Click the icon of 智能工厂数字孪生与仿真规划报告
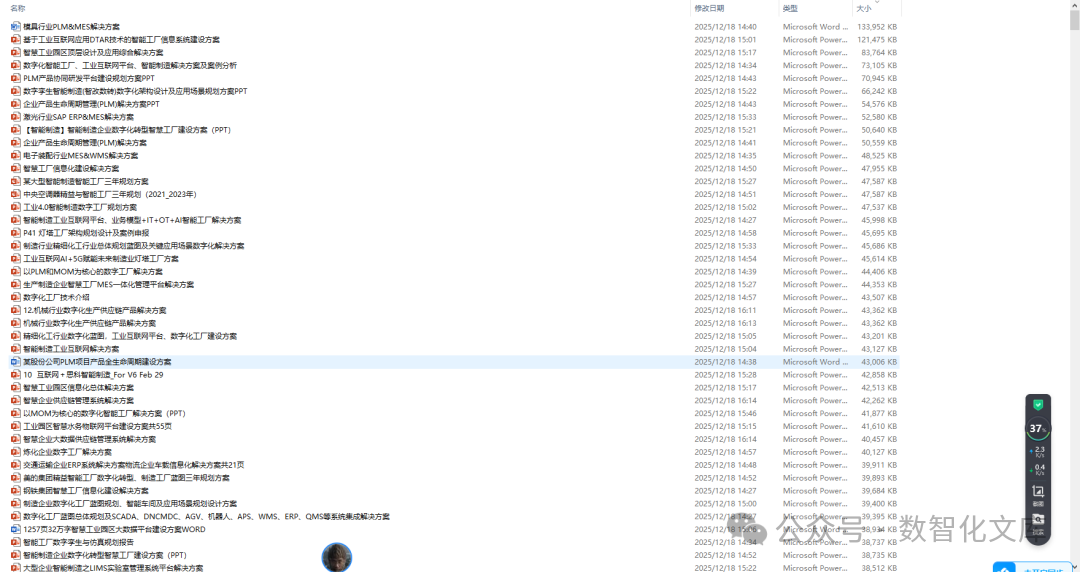1080x572 pixels. [16, 542]
